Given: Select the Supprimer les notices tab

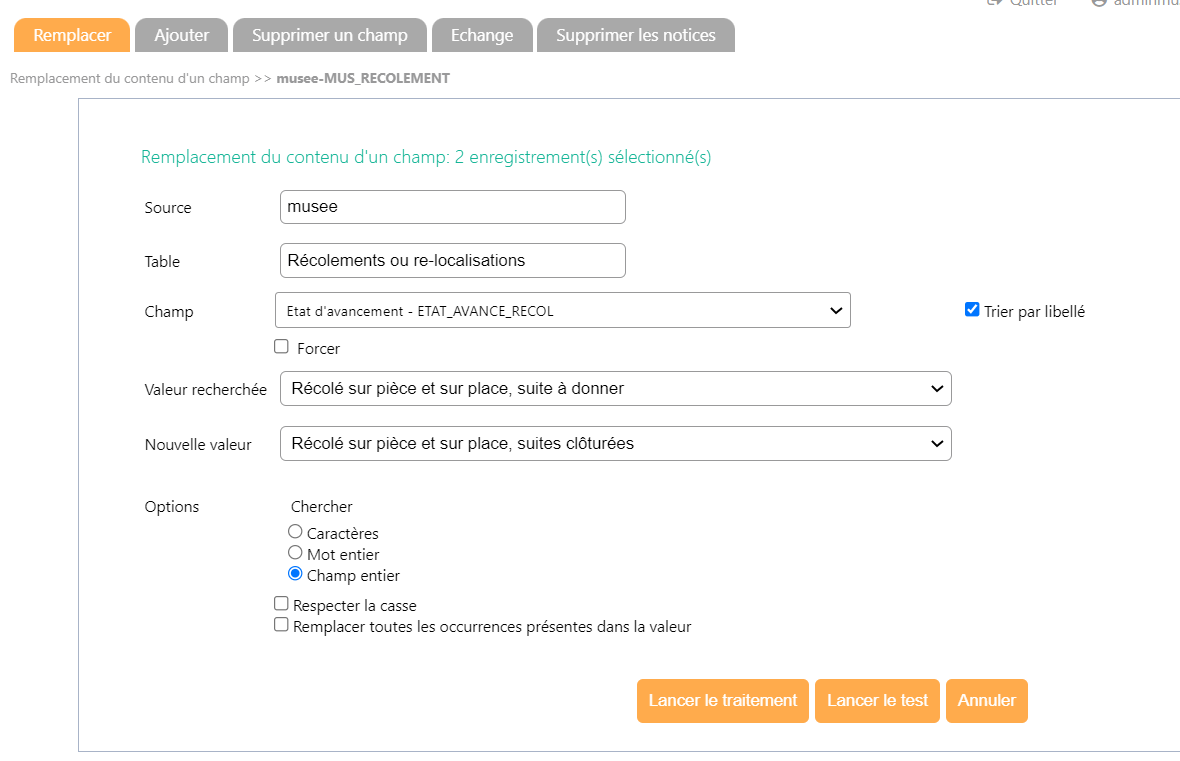Looking at the screenshot, I should pos(635,35).
